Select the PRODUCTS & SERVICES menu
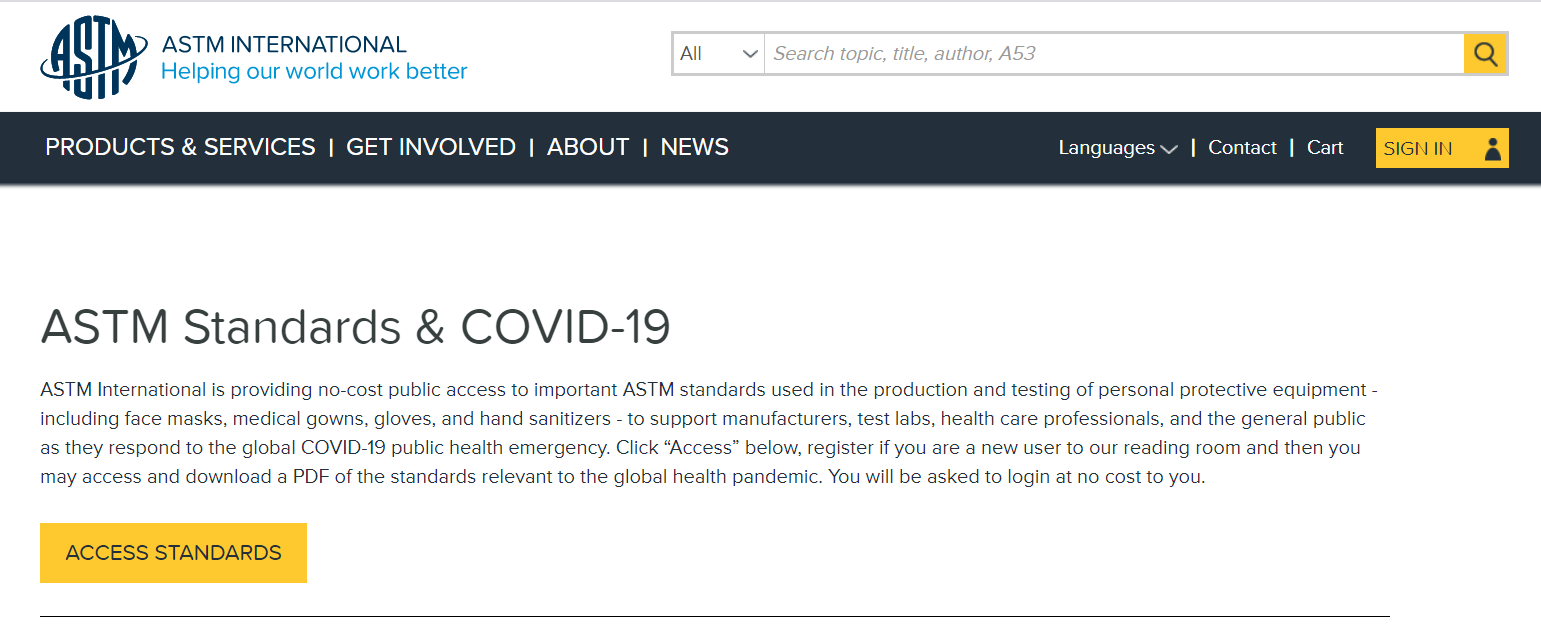Image resolution: width=1541 pixels, height=629 pixels. [179, 147]
